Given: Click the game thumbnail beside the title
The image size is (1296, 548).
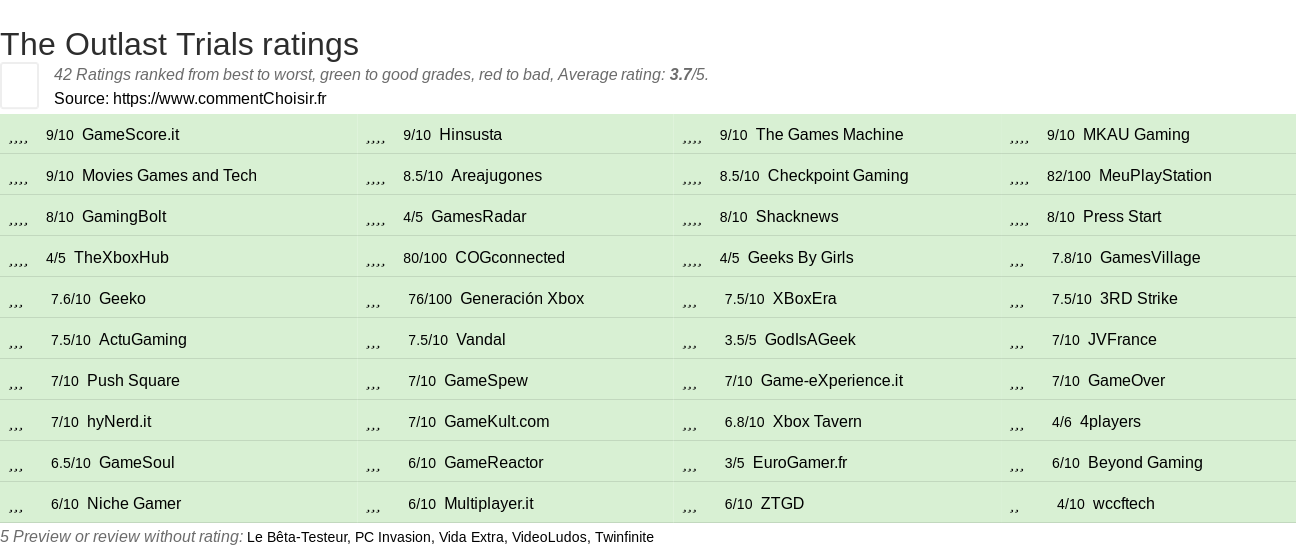Looking at the screenshot, I should coord(19,85).
